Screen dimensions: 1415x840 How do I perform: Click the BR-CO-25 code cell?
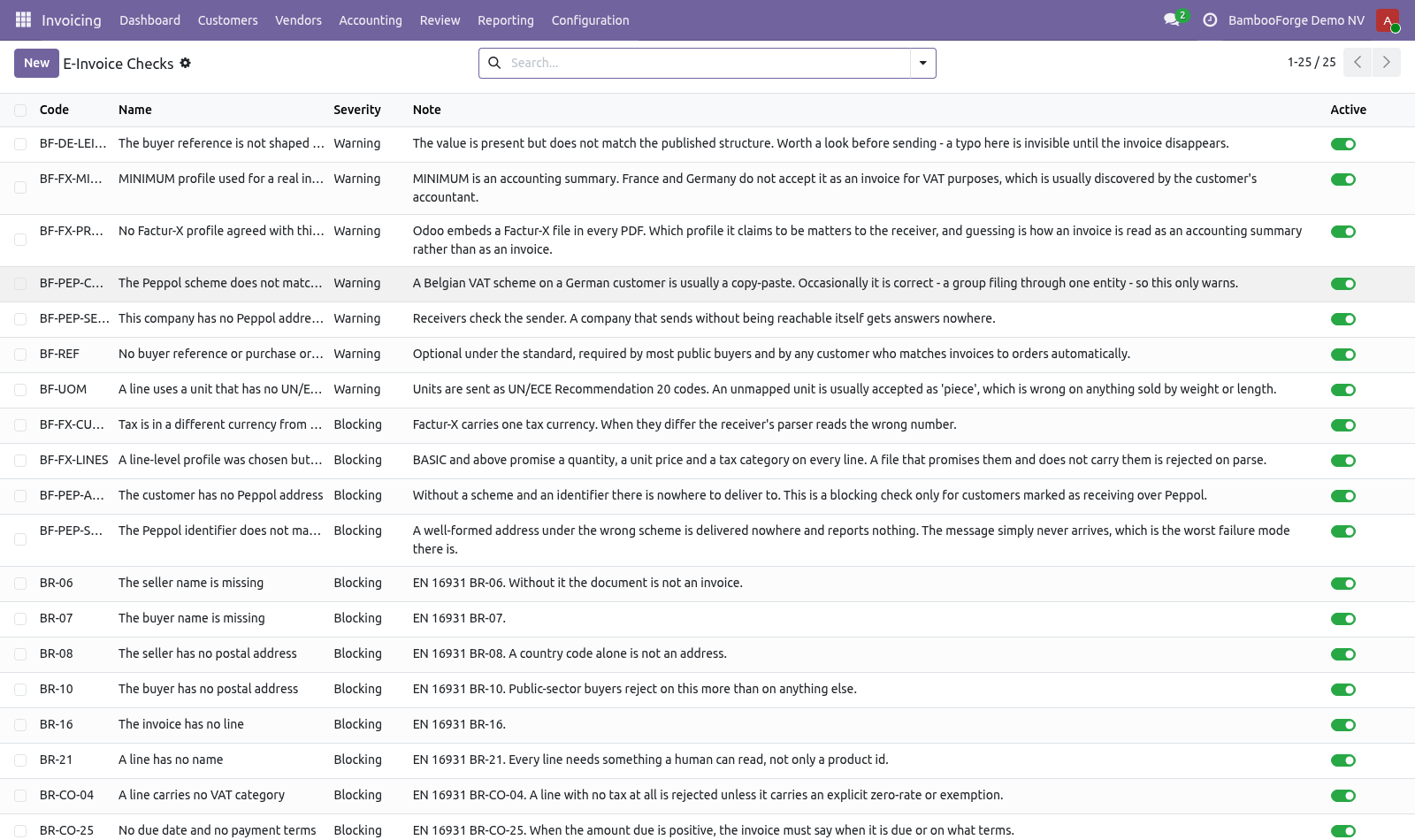click(x=66, y=830)
